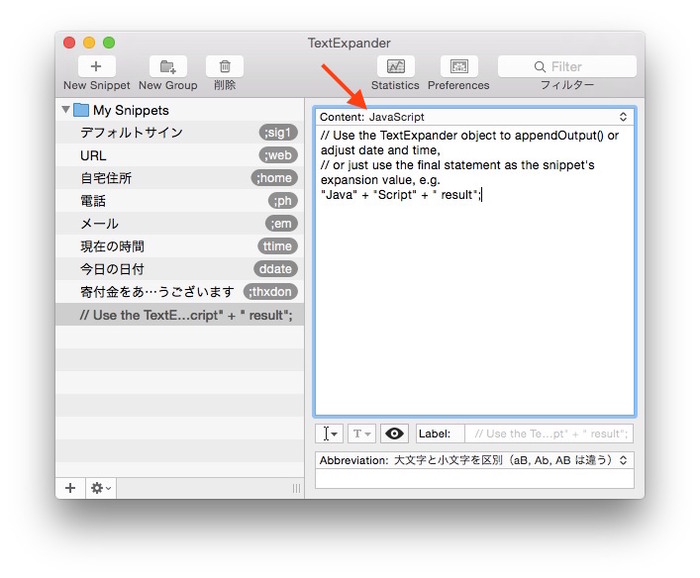Click the ;ph abbreviation badge
Image resolution: width=700 pixels, height=578 pixels.
point(283,201)
